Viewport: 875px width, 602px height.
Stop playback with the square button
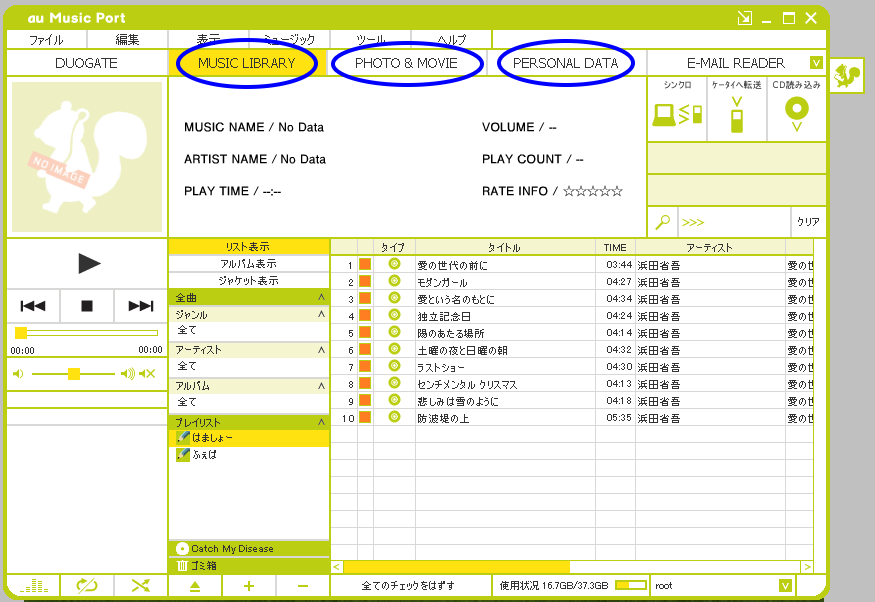point(86,306)
